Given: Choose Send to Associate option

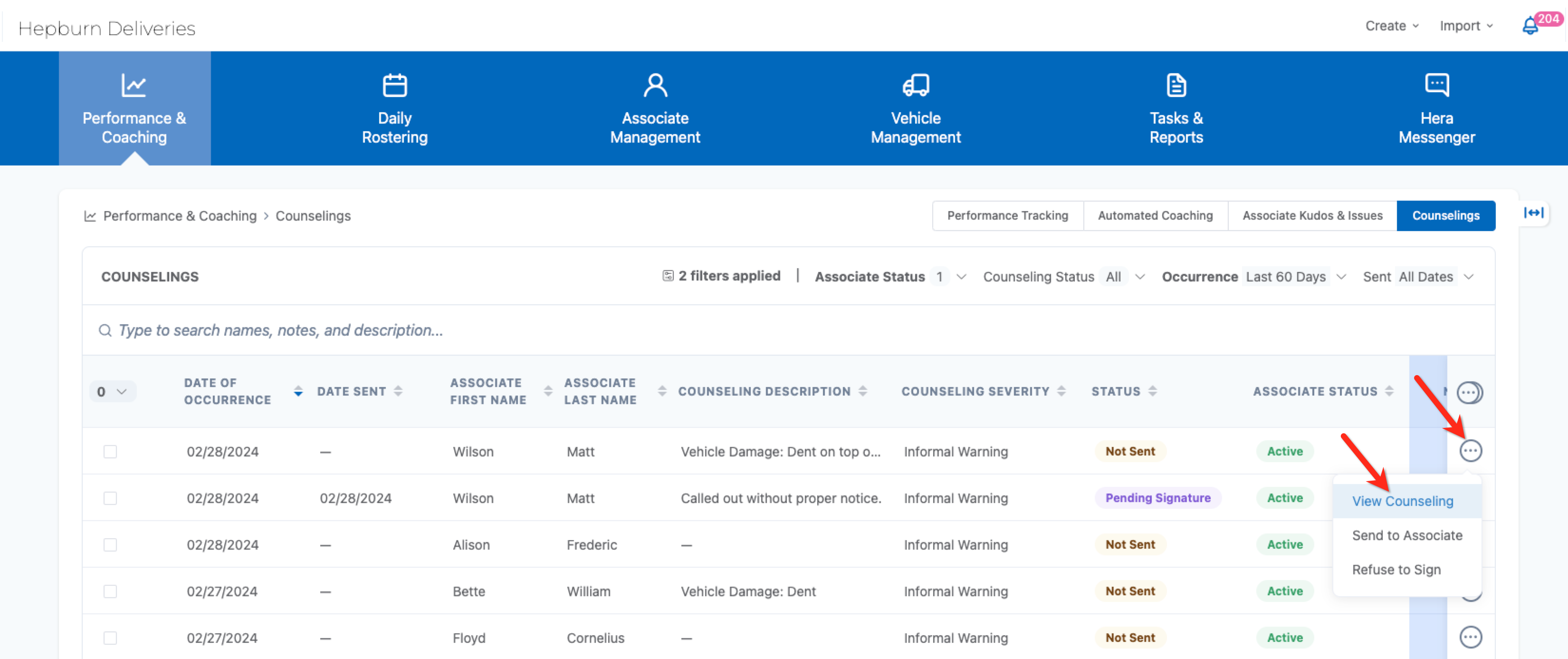Looking at the screenshot, I should (x=1407, y=535).
